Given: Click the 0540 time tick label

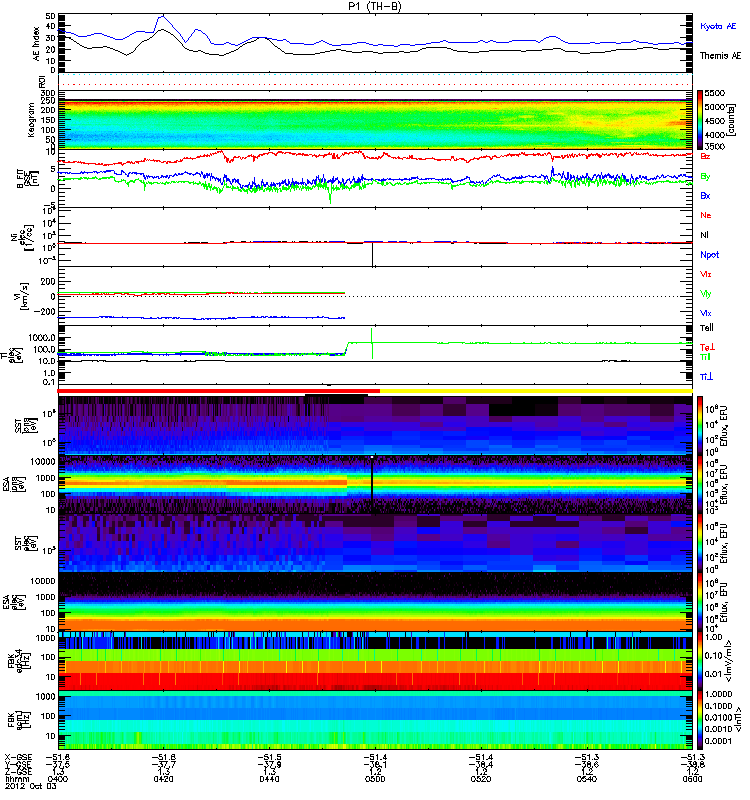Looking at the screenshot, I should click(587, 779).
